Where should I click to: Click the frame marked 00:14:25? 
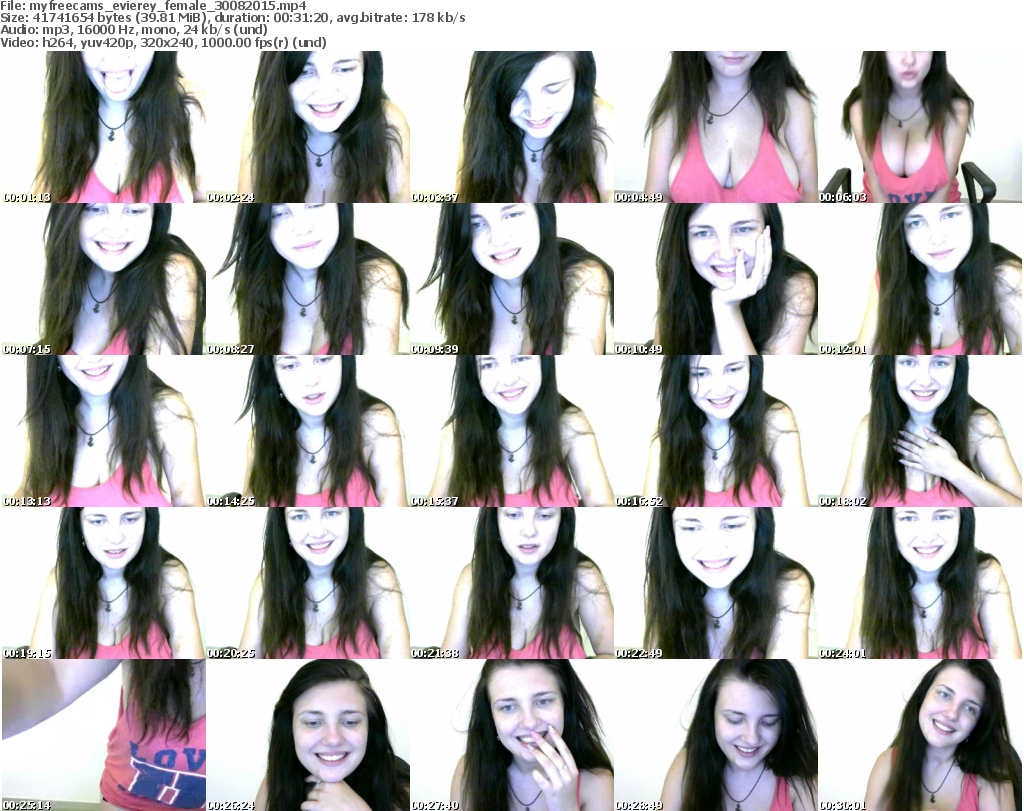coord(308,431)
